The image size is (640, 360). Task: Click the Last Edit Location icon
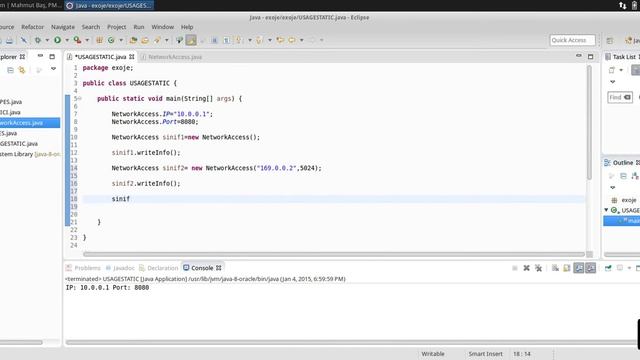coord(280,40)
